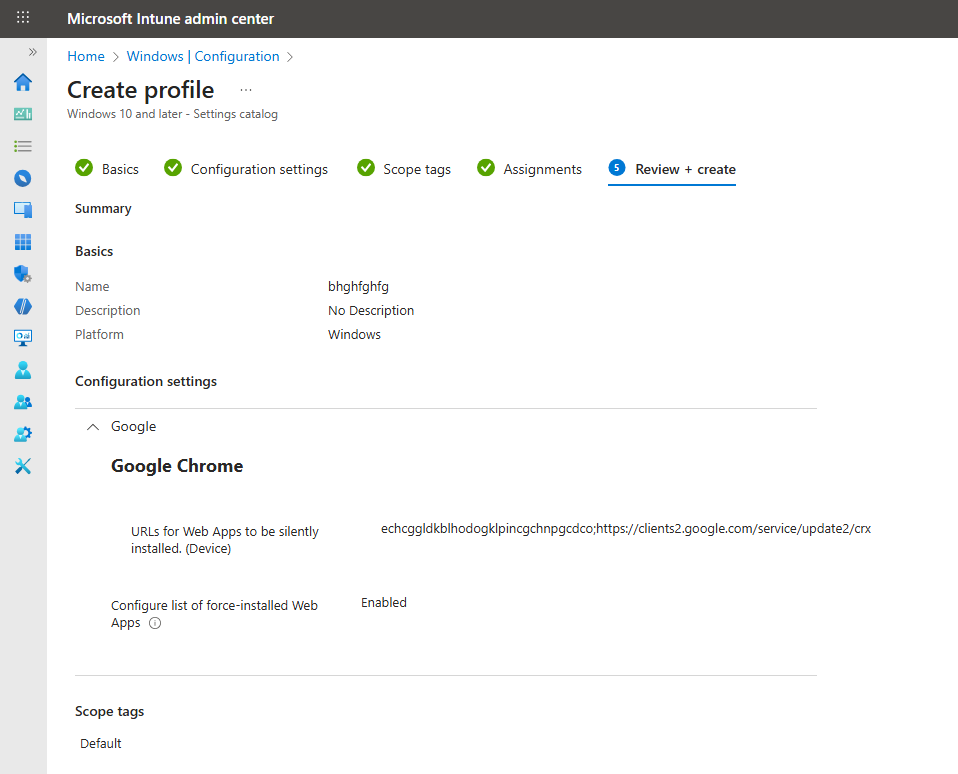Open Tenant administration gear-person icon in sidebar
The width and height of the screenshot is (958, 774).
(x=23, y=434)
